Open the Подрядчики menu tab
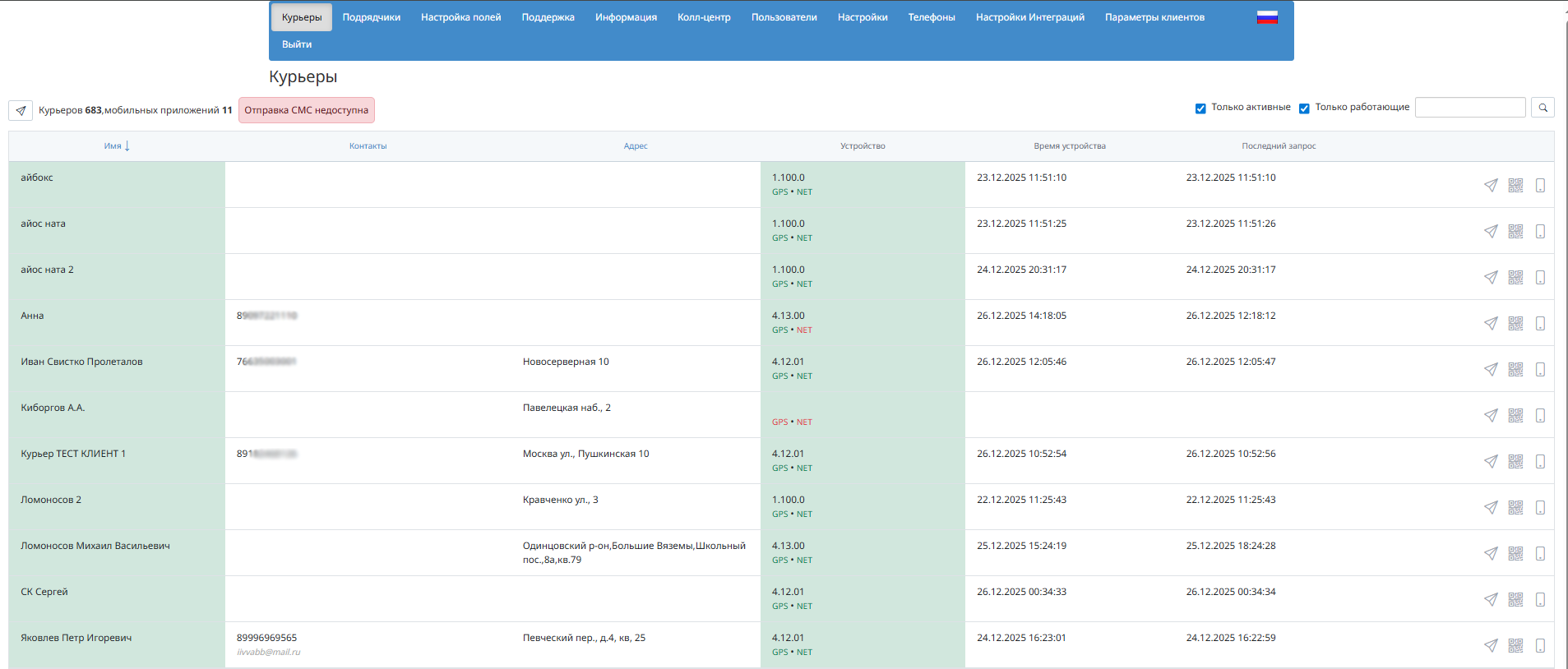This screenshot has height=669, width=1568. pos(371,17)
